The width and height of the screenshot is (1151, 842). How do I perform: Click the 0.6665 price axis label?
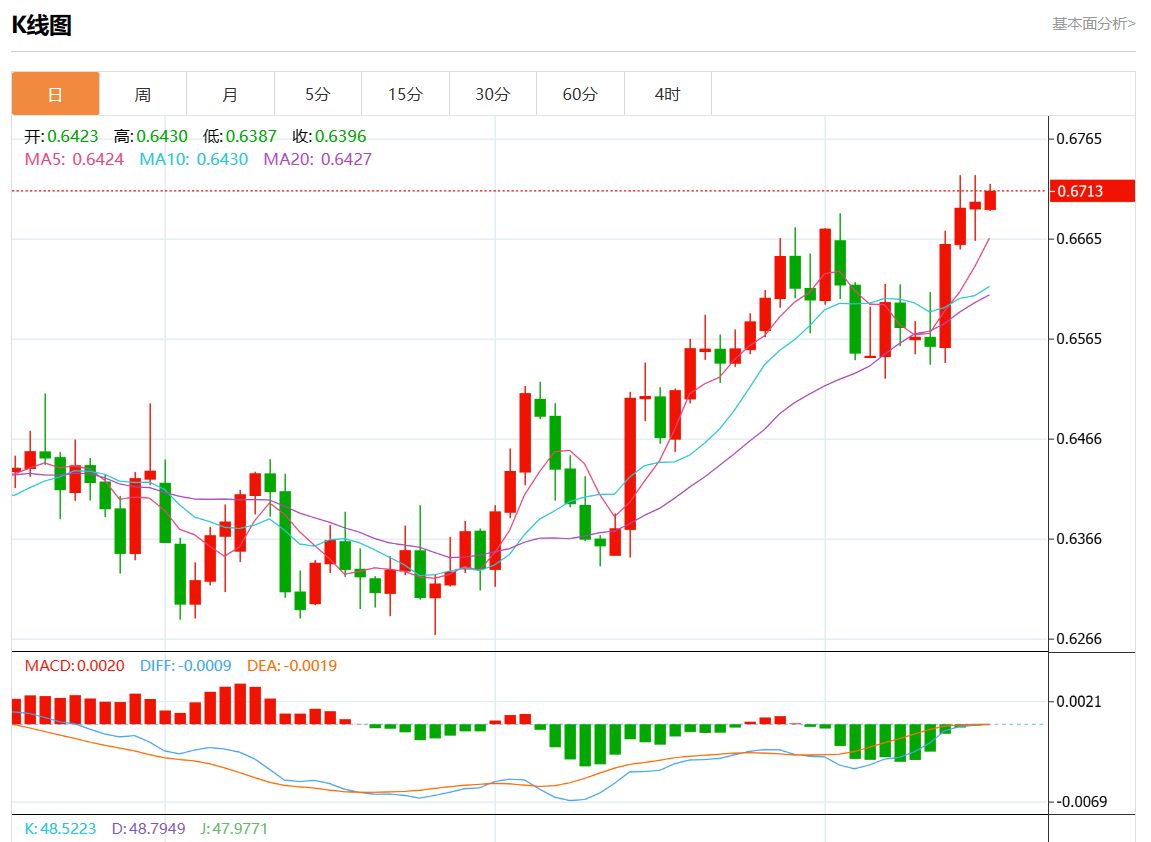point(1079,239)
